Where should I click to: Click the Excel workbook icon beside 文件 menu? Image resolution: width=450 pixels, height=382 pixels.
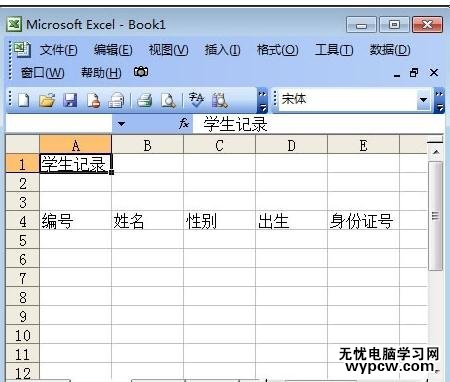22,49
